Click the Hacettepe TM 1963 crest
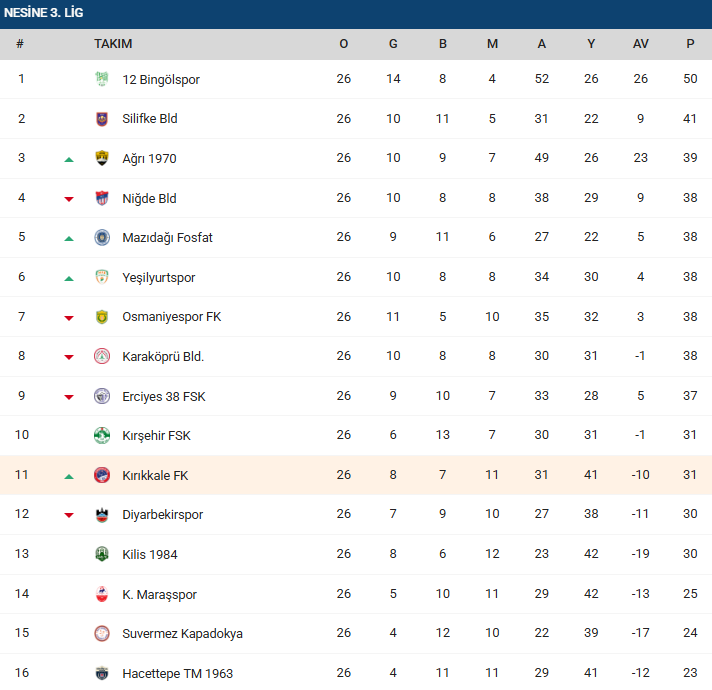 click(102, 674)
